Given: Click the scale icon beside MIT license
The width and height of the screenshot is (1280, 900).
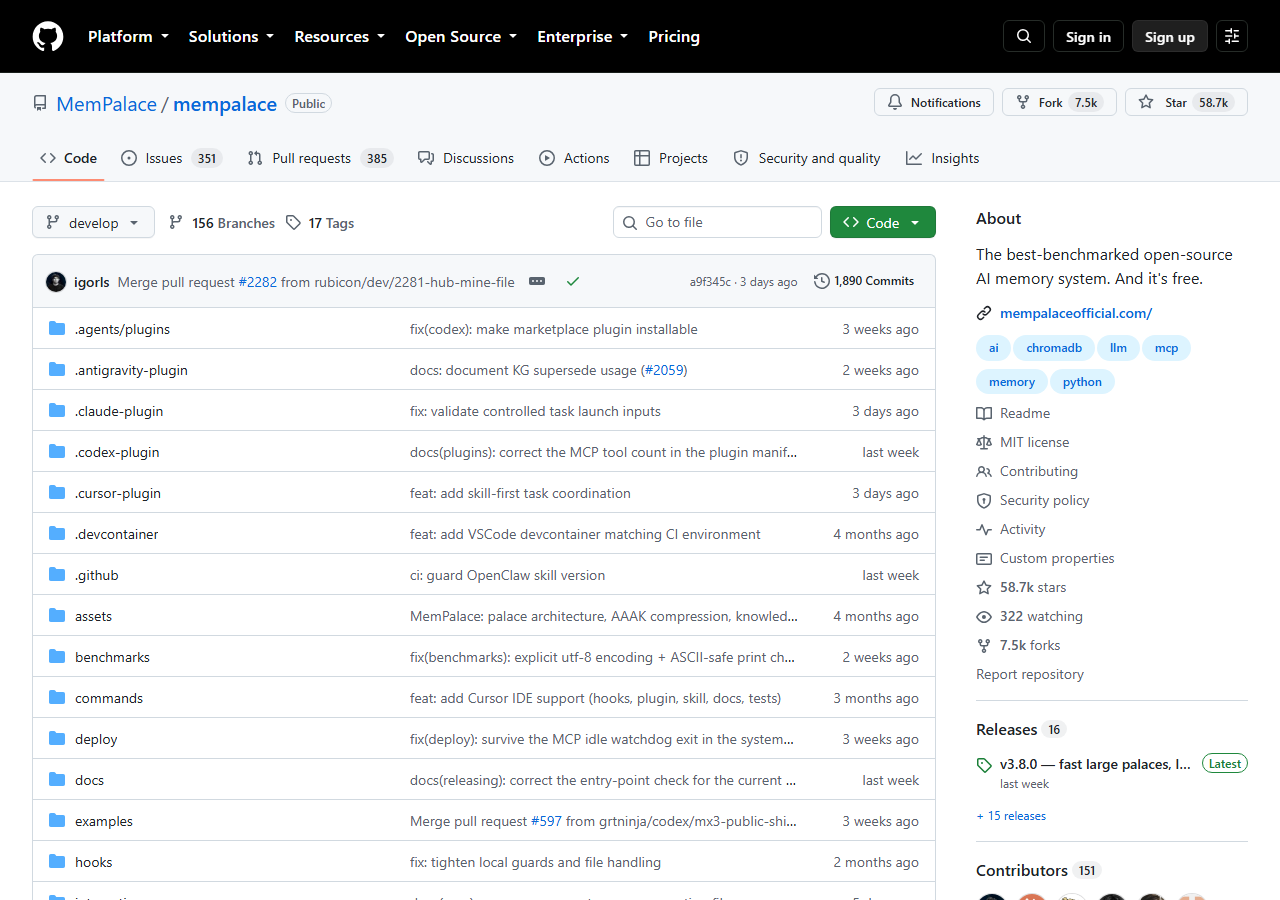Looking at the screenshot, I should click(x=984, y=442).
